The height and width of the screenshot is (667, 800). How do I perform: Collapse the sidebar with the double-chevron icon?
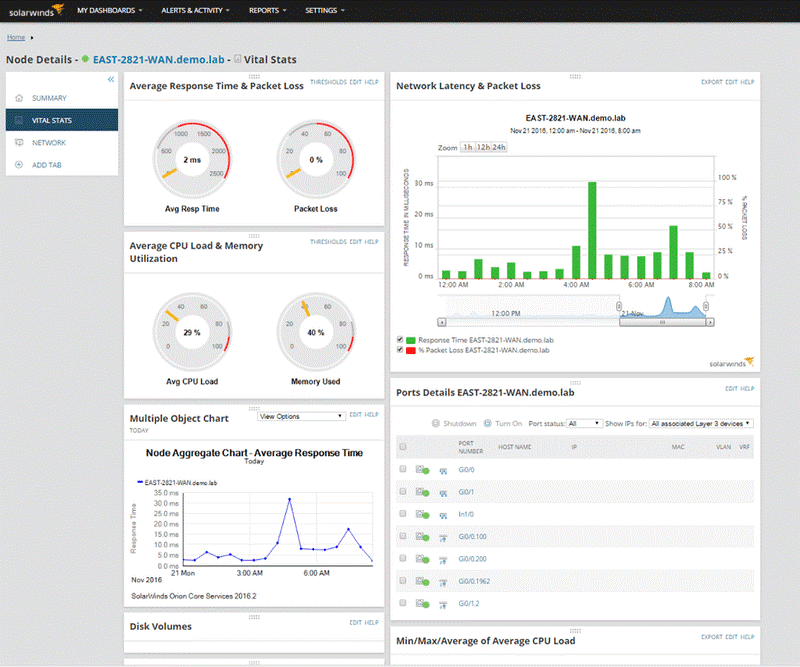[x=111, y=81]
